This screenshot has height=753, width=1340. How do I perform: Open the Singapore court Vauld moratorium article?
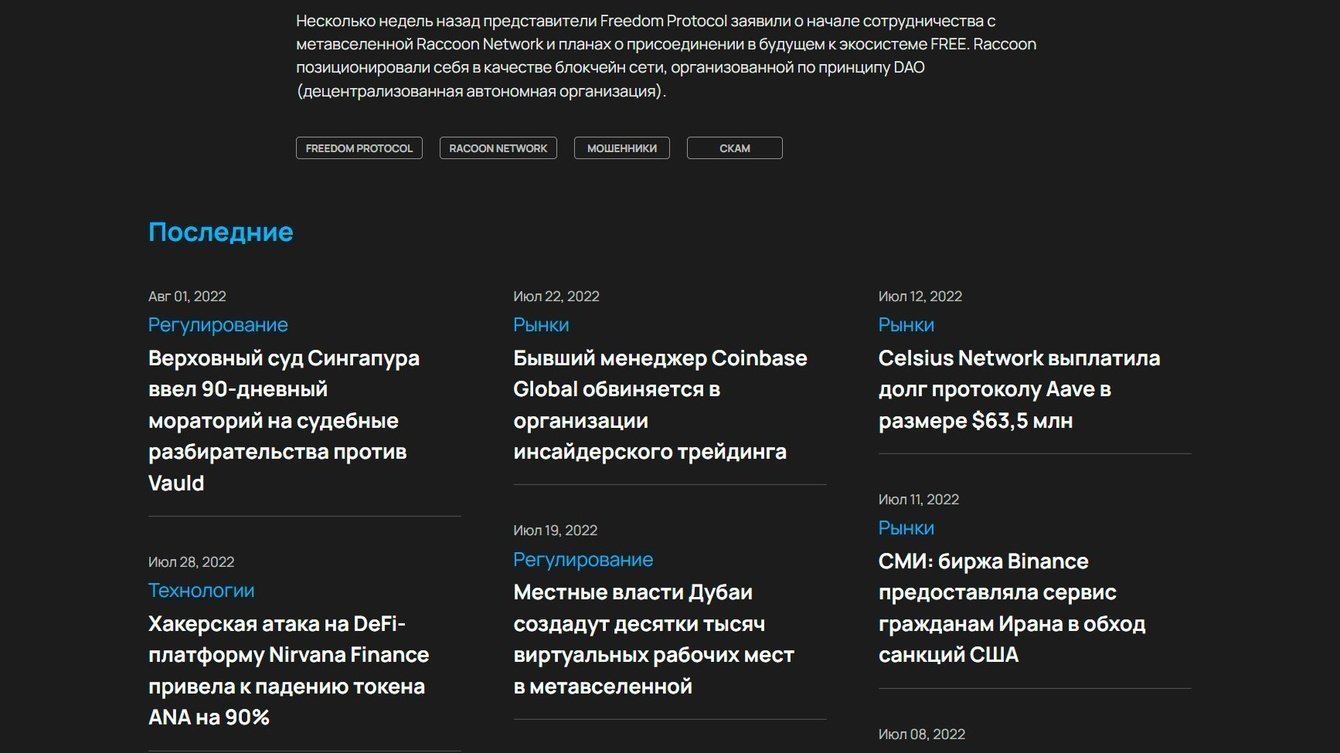pyautogui.click(x=284, y=420)
